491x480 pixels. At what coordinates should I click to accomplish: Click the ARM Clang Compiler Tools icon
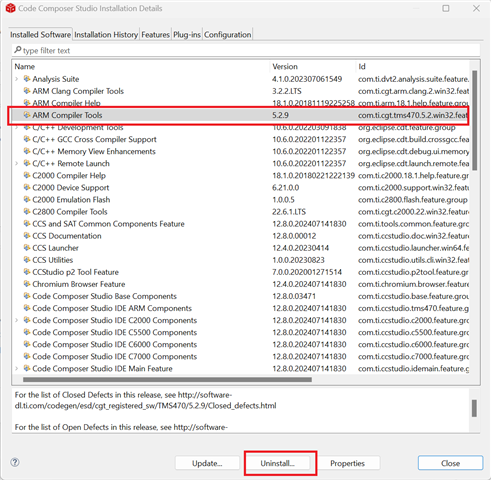coord(27,91)
